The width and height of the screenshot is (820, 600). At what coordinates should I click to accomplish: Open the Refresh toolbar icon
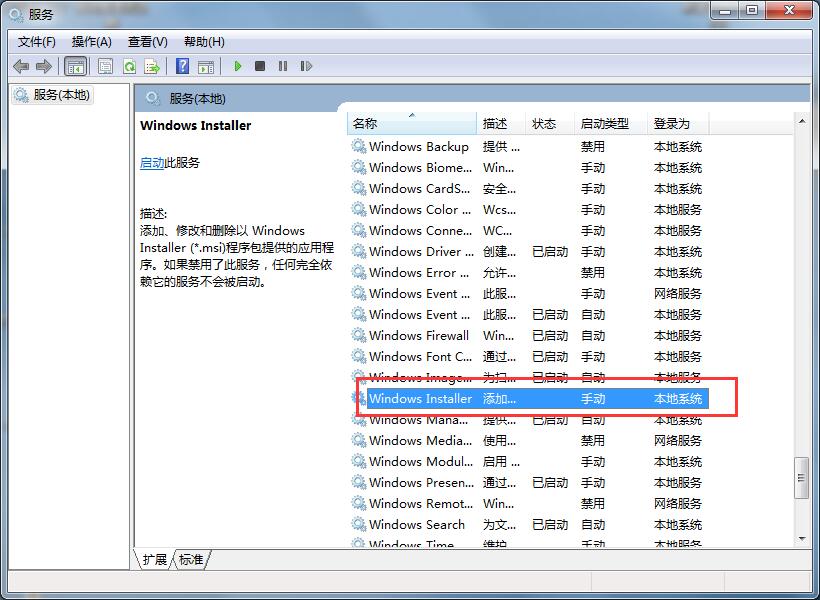click(129, 66)
